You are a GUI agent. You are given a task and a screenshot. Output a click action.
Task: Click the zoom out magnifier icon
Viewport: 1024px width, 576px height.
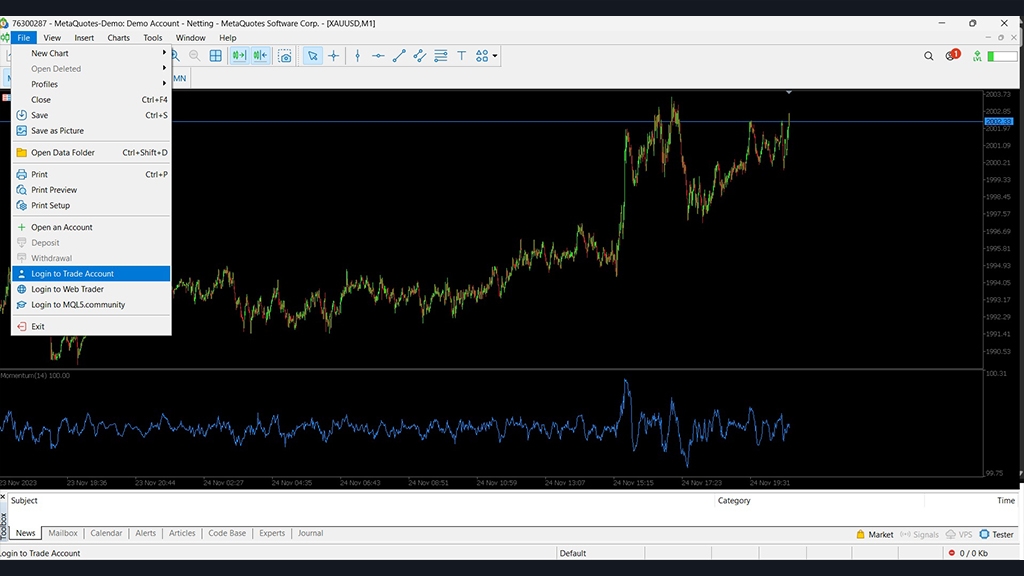click(195, 56)
